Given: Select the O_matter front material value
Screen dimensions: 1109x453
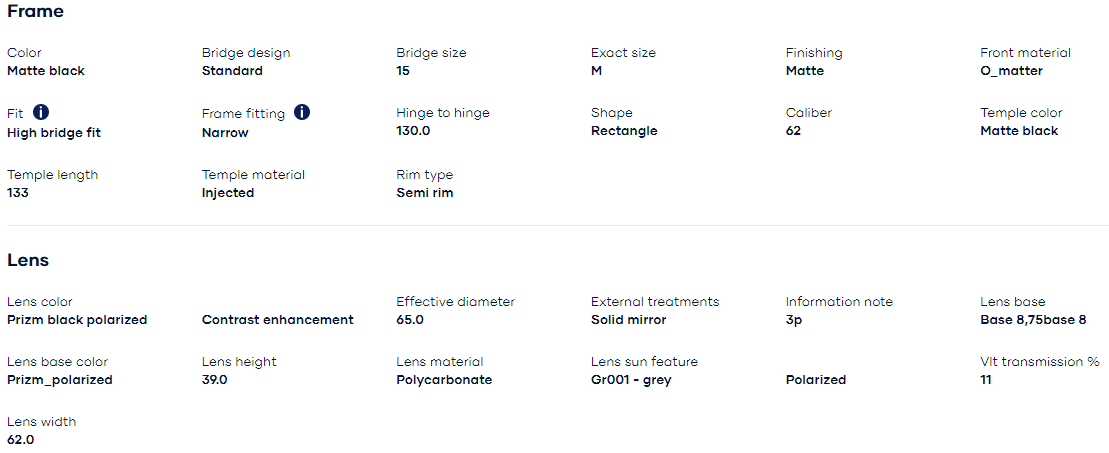Looking at the screenshot, I should point(1011,71).
